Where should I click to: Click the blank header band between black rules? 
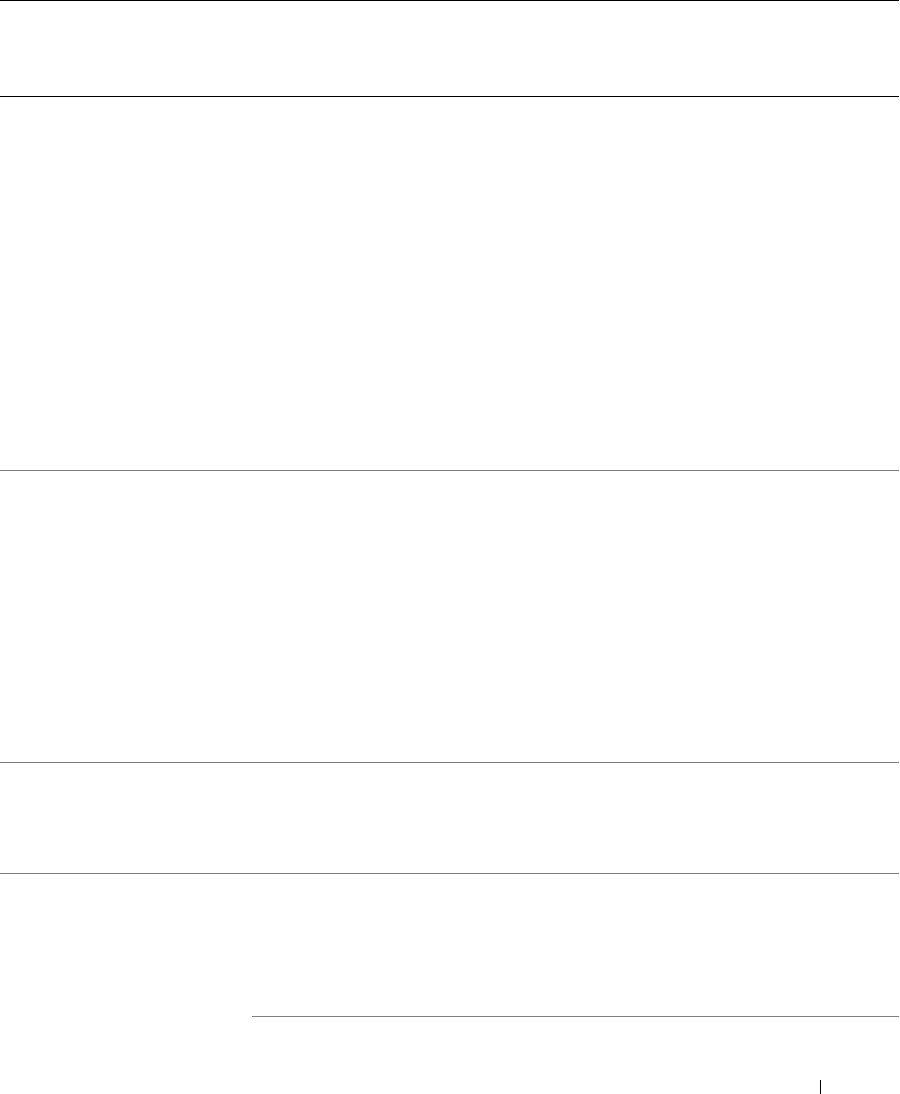450,48
